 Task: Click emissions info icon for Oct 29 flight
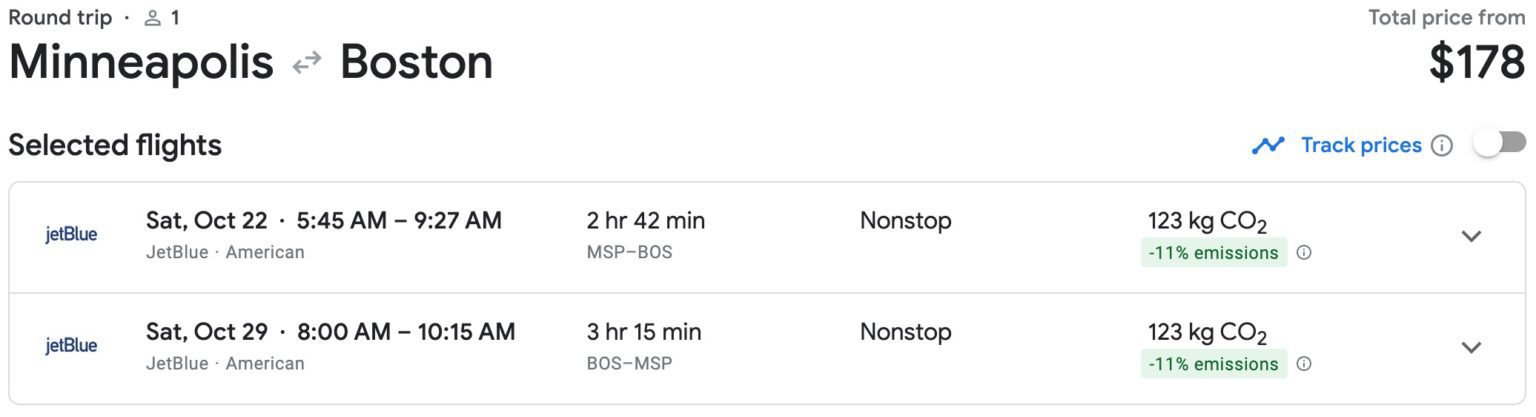[1304, 364]
